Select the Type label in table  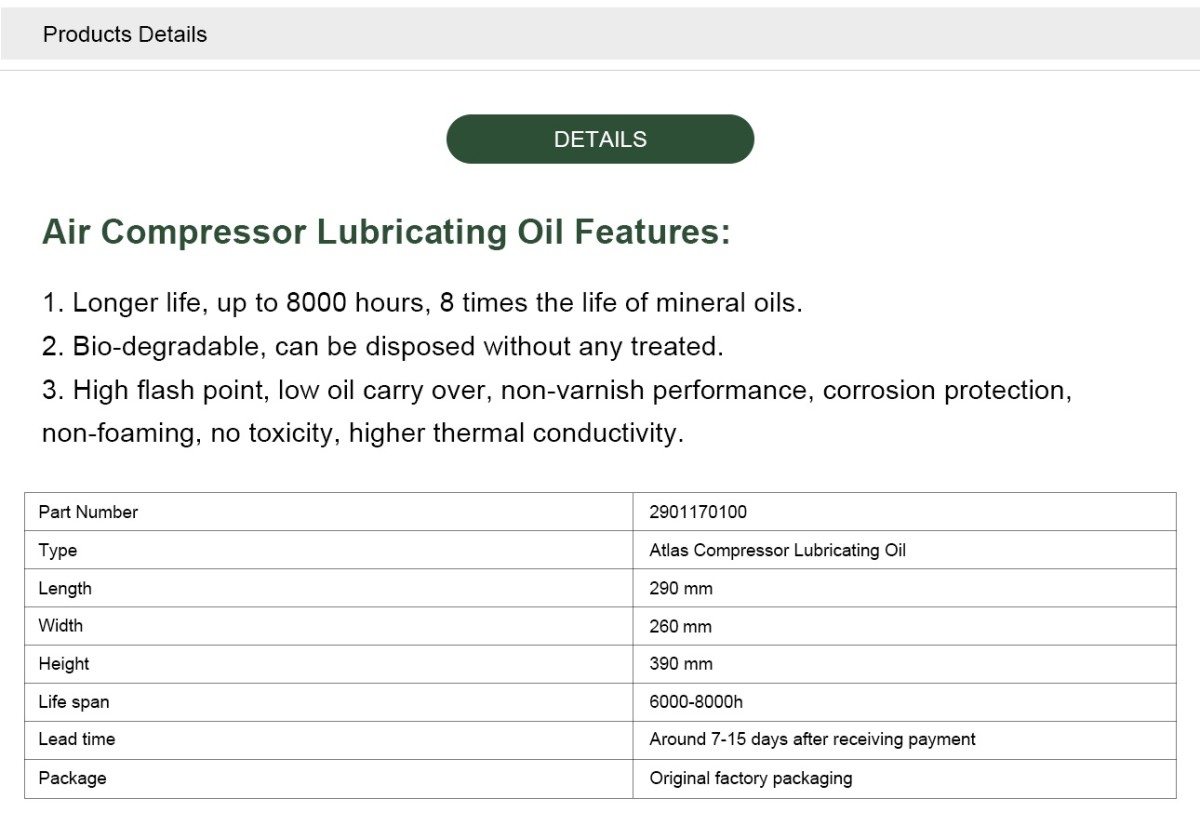[x=57, y=550]
